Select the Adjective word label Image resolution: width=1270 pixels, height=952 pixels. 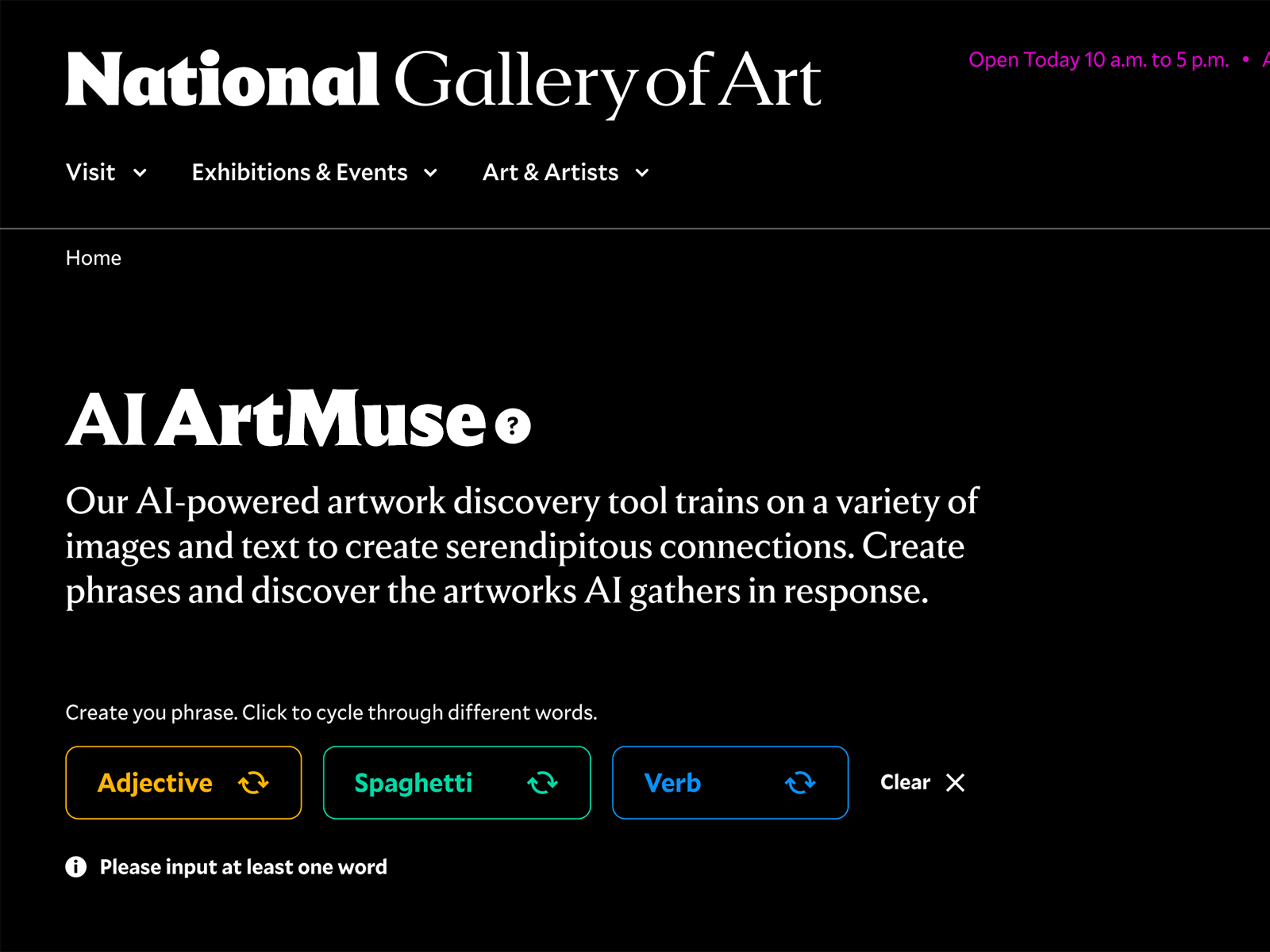click(155, 783)
